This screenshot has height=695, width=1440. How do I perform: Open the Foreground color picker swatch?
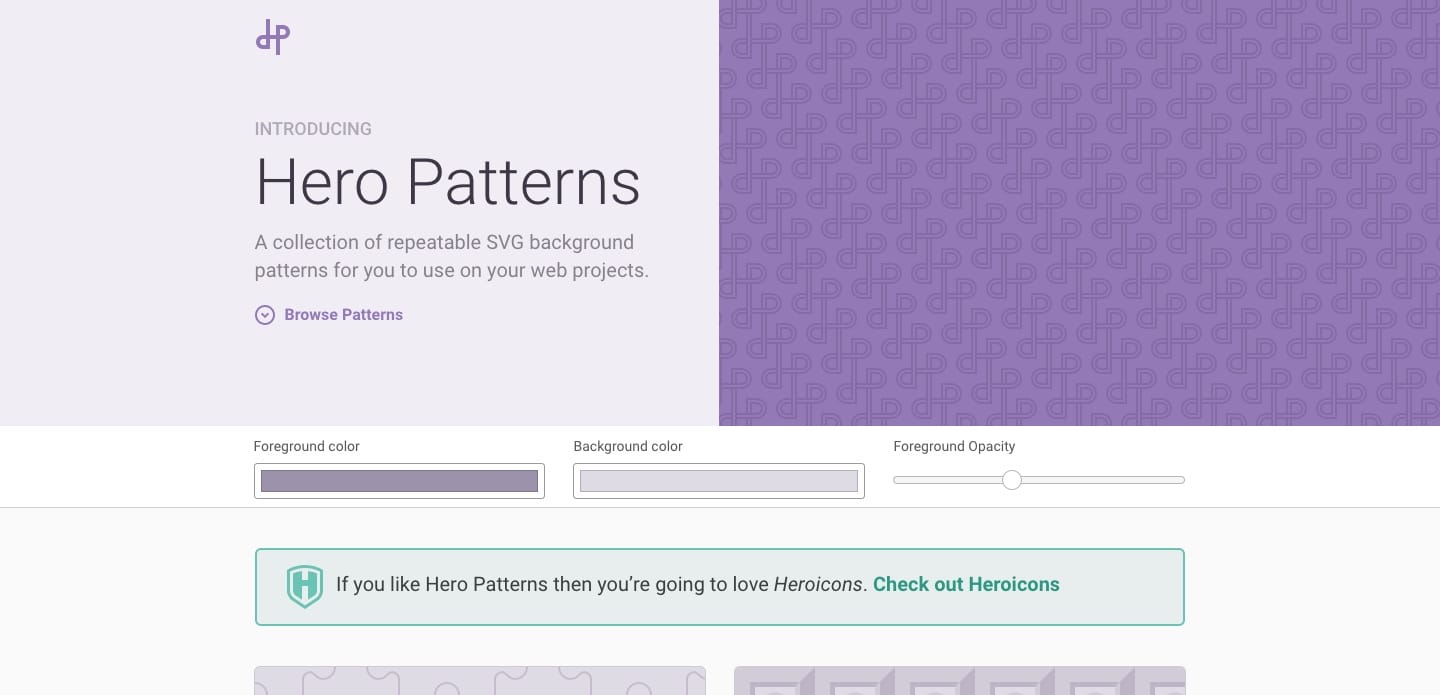[x=399, y=481]
